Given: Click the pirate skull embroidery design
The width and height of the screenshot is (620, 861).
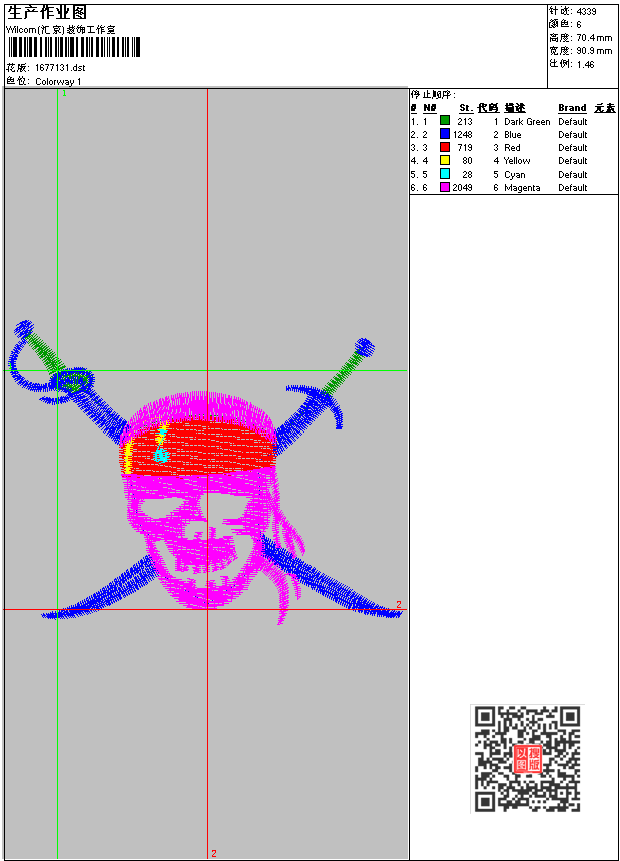Looking at the screenshot, I should 205,472.
